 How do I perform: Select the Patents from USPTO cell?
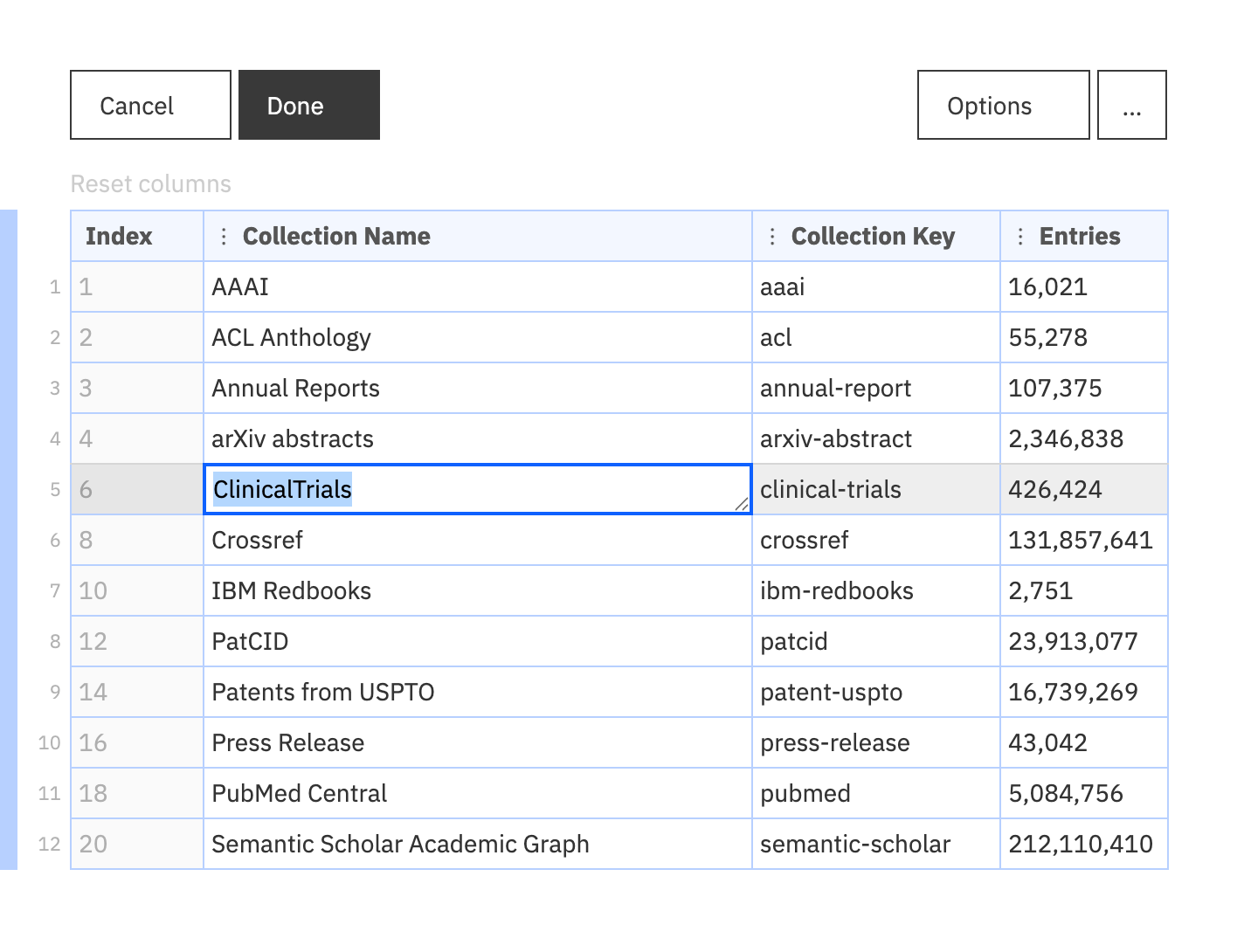pos(478,692)
